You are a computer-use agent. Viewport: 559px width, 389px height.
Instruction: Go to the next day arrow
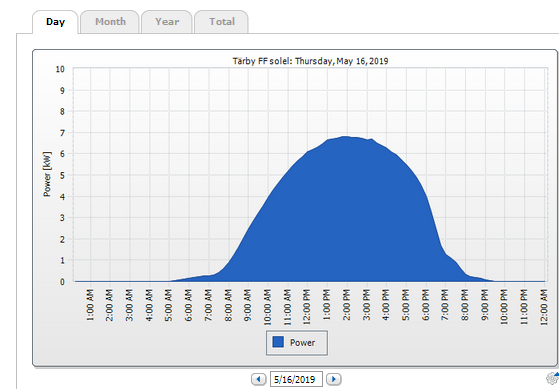334,379
